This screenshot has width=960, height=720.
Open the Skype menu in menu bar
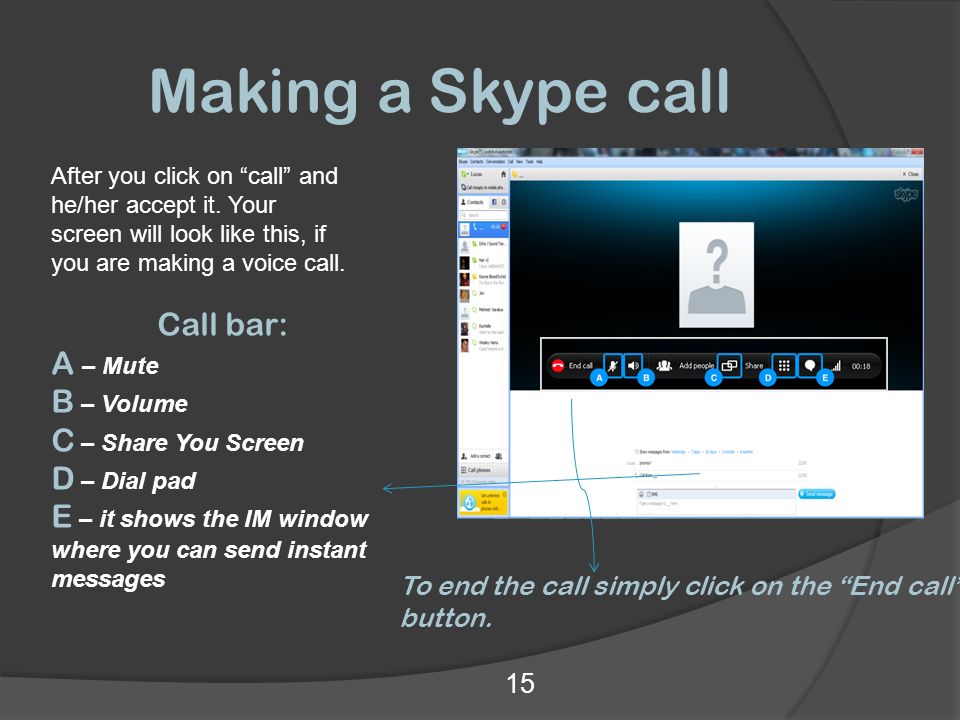pos(463,162)
